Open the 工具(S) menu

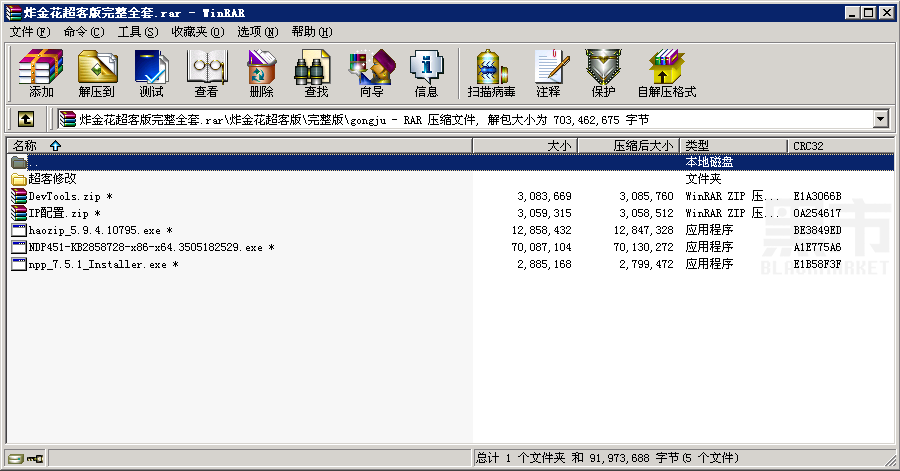click(x=138, y=32)
